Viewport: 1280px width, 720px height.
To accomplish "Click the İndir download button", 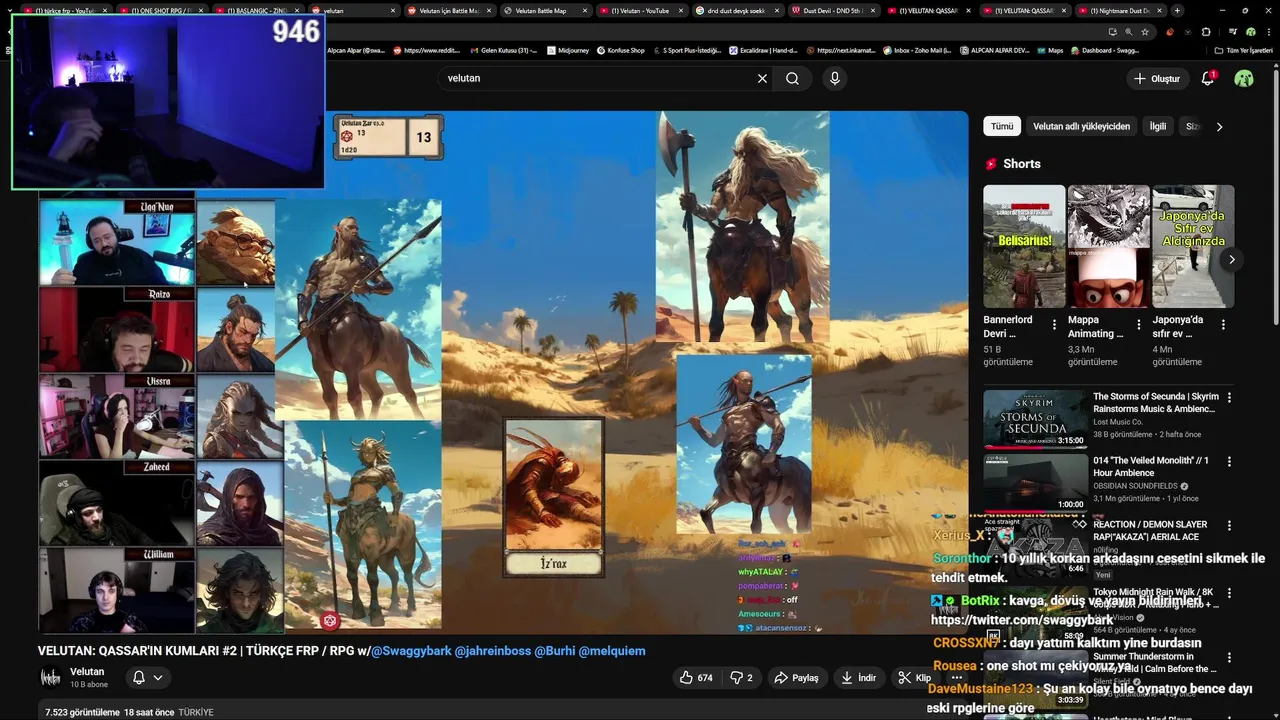I will tap(858, 677).
